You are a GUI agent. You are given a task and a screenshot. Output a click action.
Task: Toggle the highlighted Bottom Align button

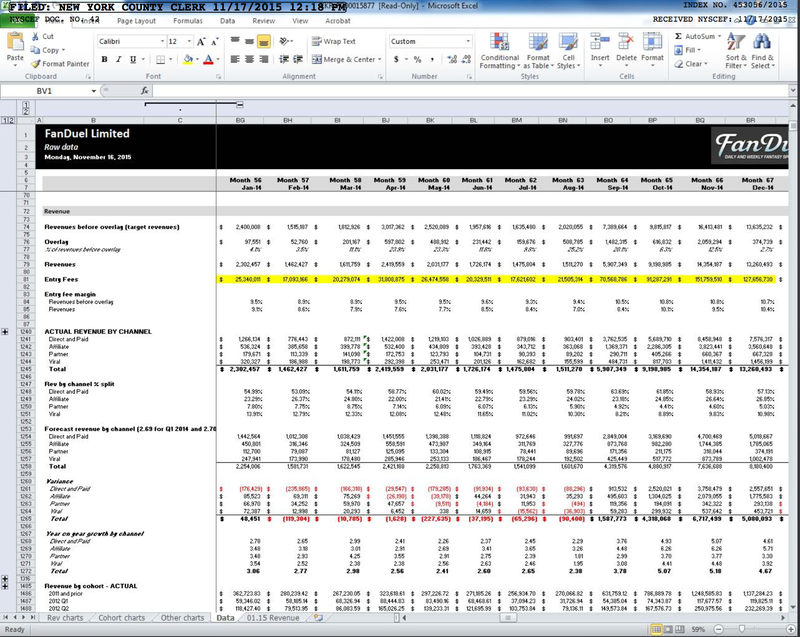263,41
